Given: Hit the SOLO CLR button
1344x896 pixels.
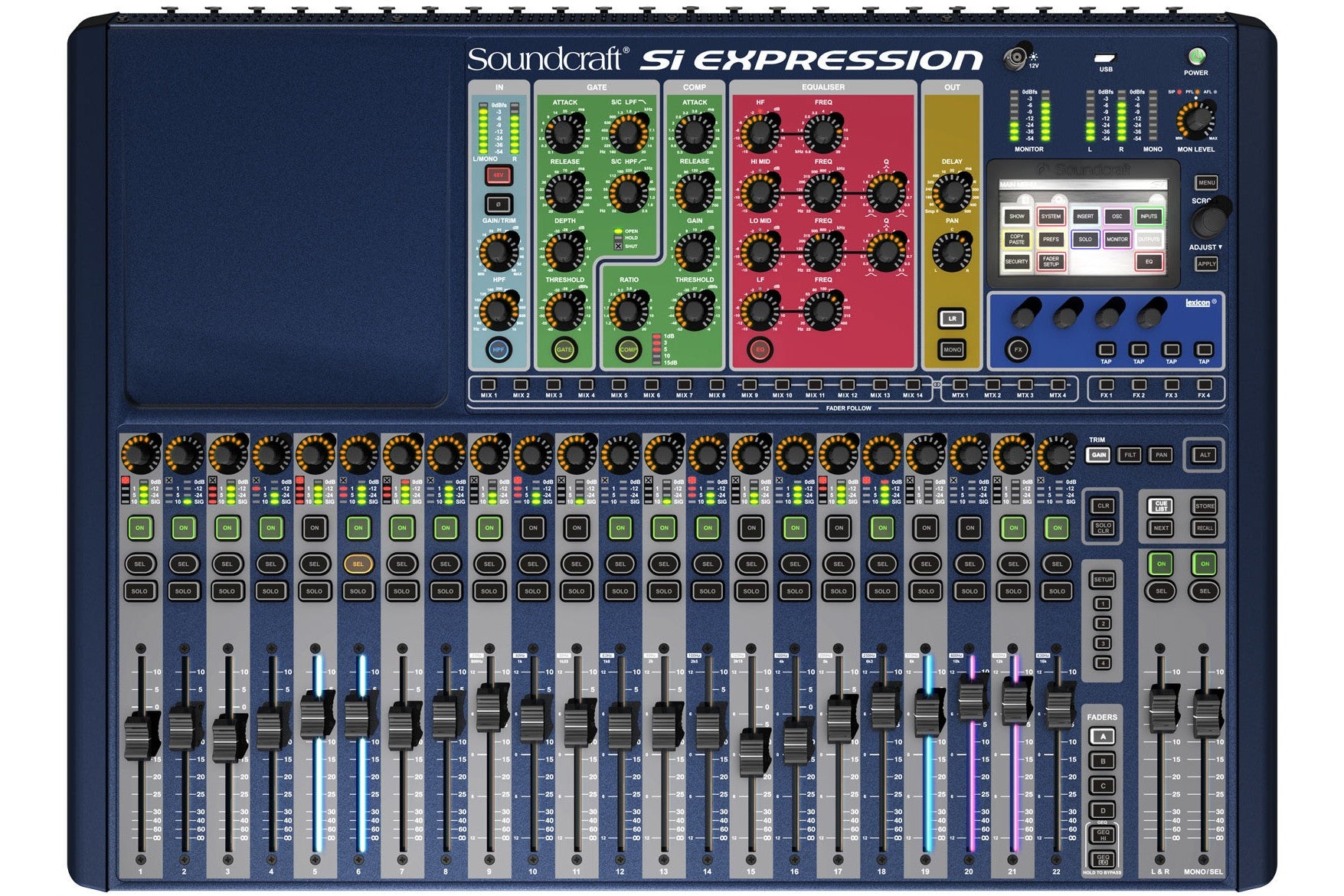Looking at the screenshot, I should (x=1103, y=528).
